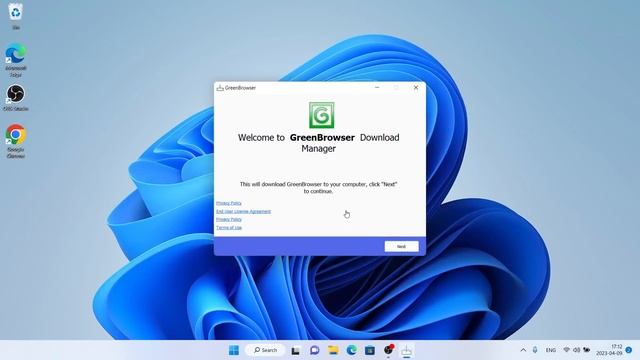Open the Chat app in the taskbar
Image resolution: width=640 pixels, height=360 pixels.
coord(314,350)
